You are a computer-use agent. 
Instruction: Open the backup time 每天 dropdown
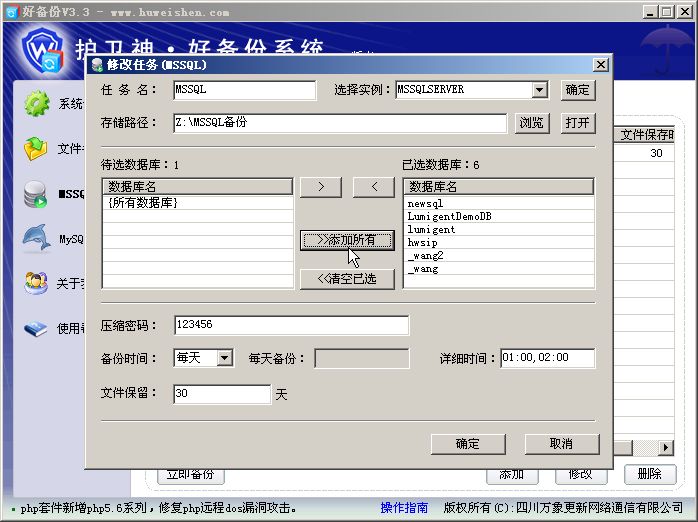coord(225,358)
